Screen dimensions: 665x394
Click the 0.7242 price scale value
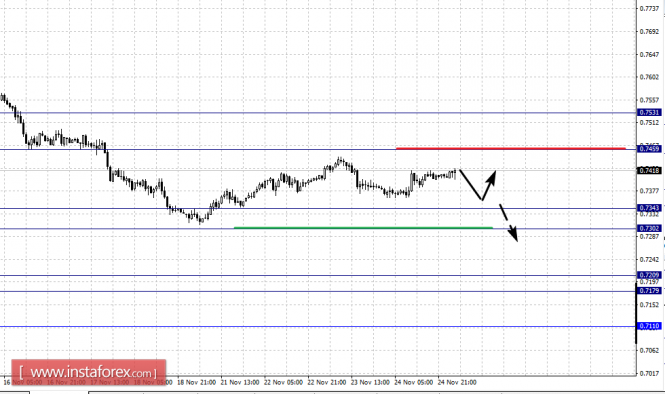(649, 260)
